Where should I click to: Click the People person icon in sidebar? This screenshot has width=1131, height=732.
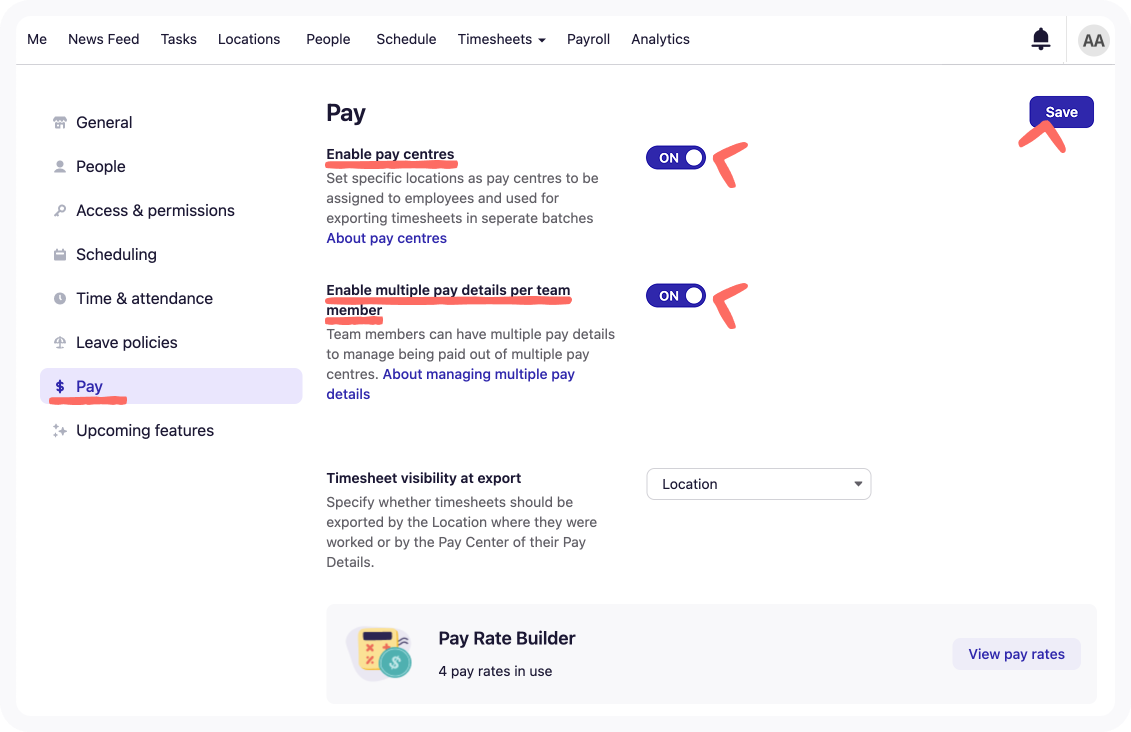click(x=60, y=167)
